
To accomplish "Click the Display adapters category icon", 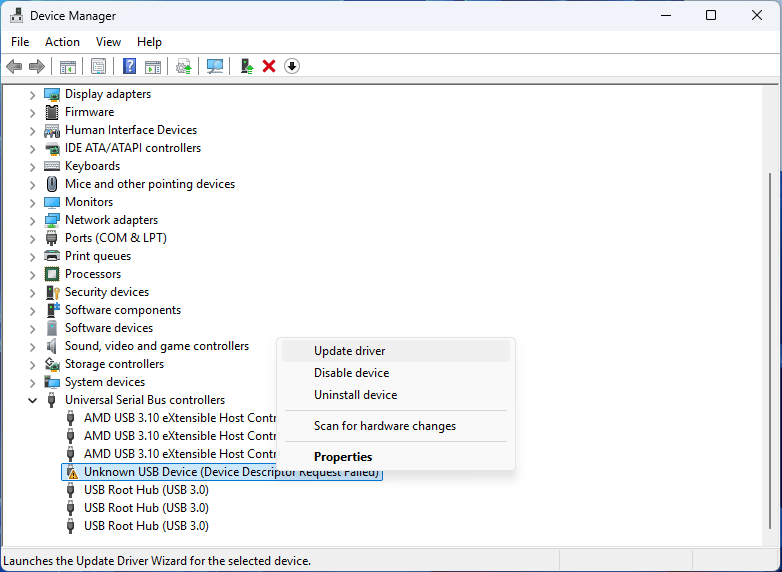I will click(52, 94).
